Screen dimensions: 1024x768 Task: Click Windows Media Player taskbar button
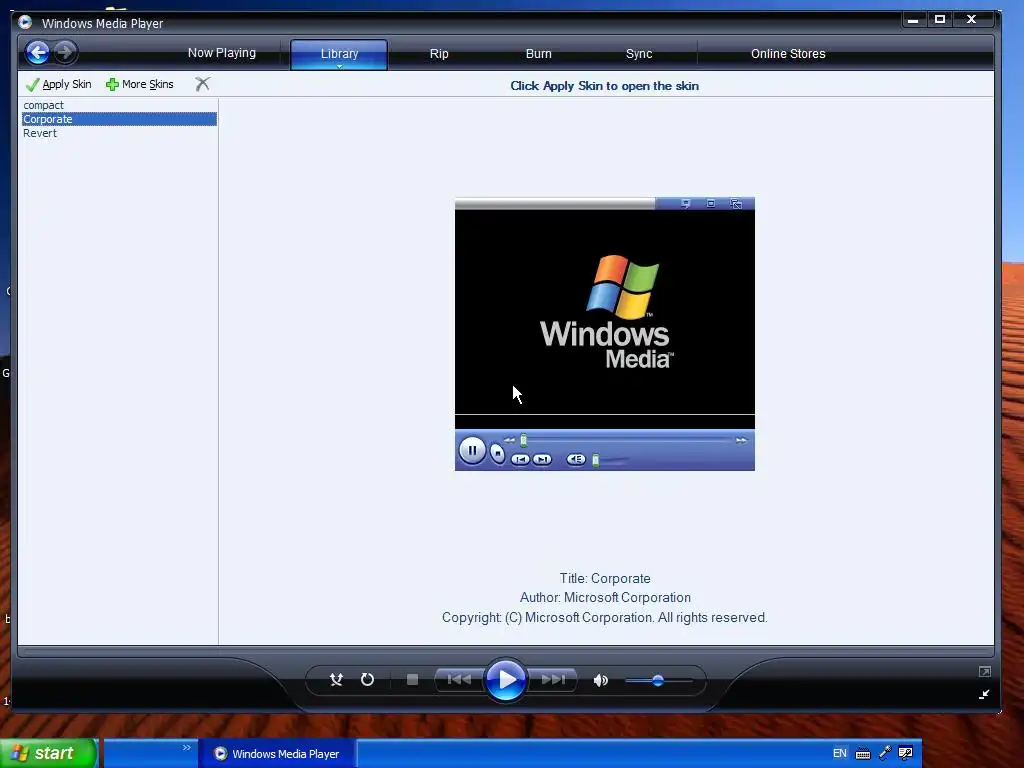pyautogui.click(x=278, y=754)
